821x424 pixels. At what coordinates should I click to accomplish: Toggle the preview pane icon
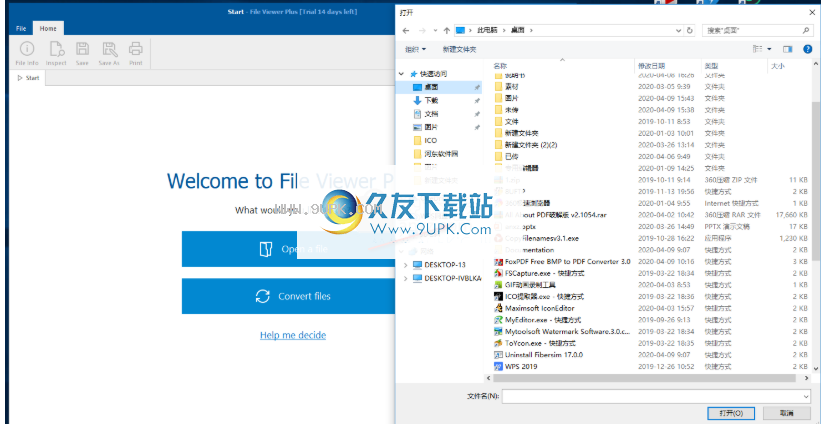(x=787, y=49)
